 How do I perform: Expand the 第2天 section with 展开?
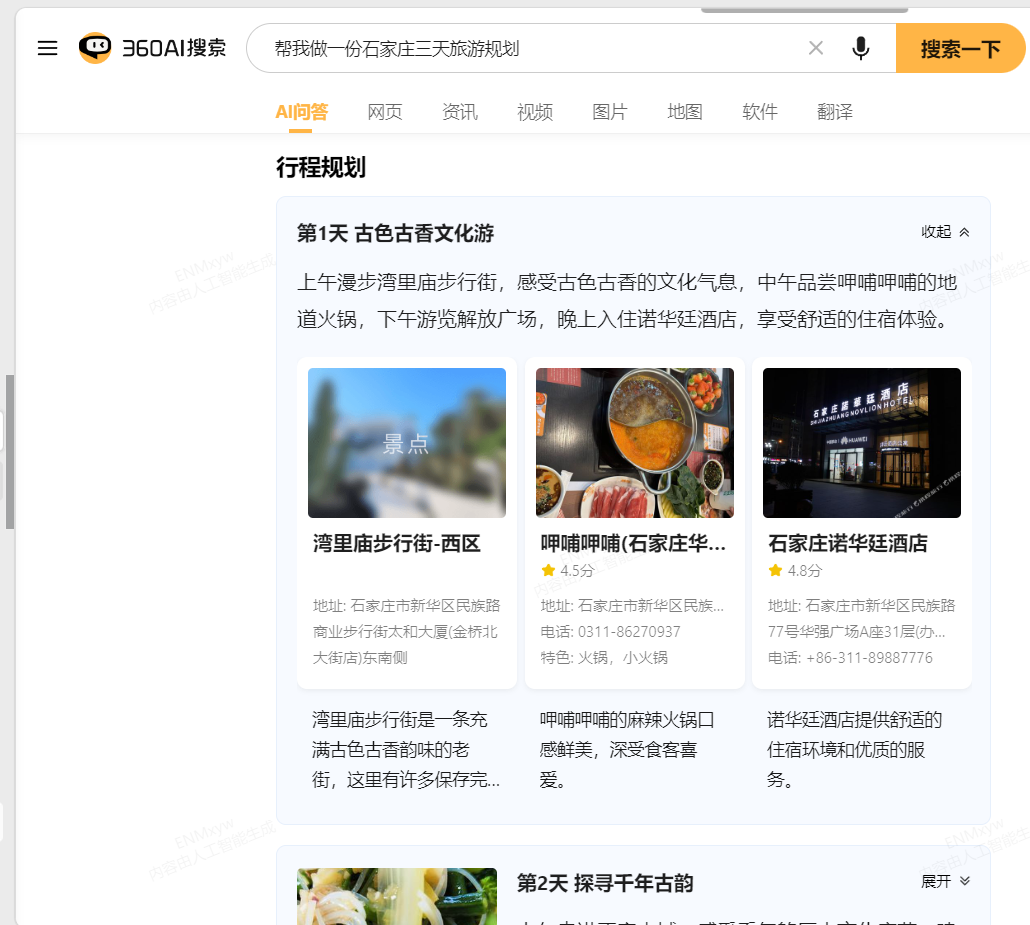point(945,881)
